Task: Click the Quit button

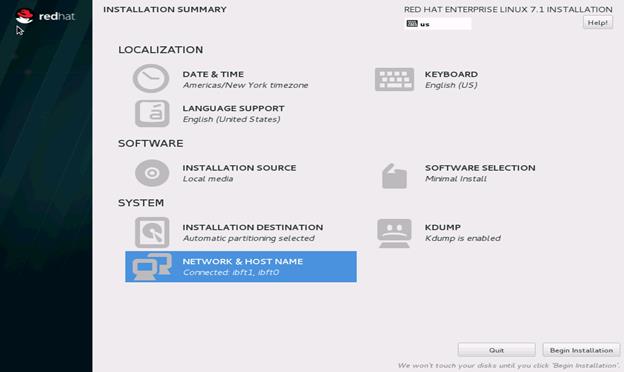Action: (496, 350)
